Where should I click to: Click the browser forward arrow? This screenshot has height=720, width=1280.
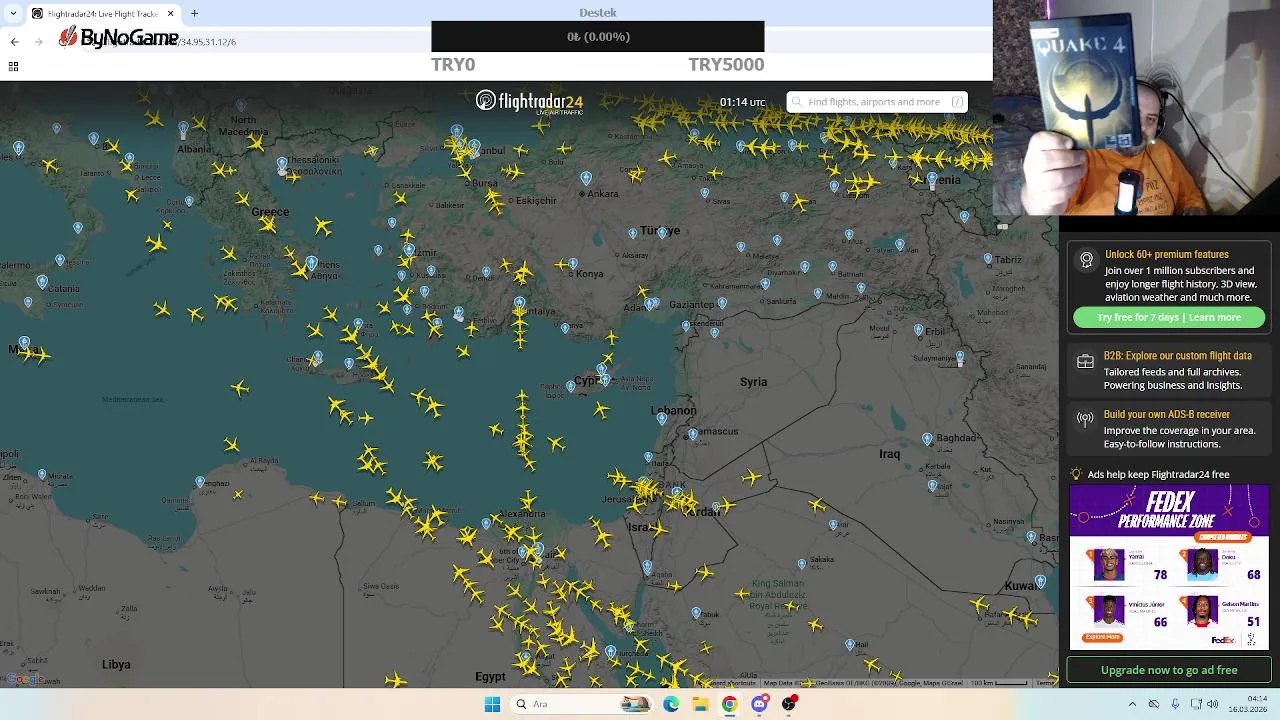point(38,41)
